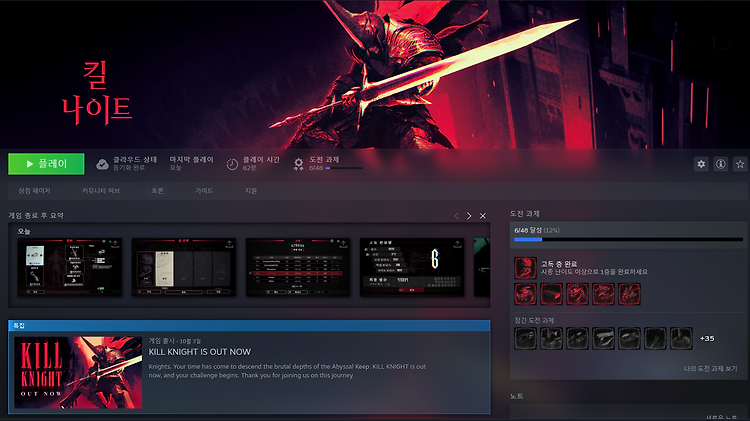Open the 가이드 tab
The width and height of the screenshot is (750, 421).
[204, 190]
